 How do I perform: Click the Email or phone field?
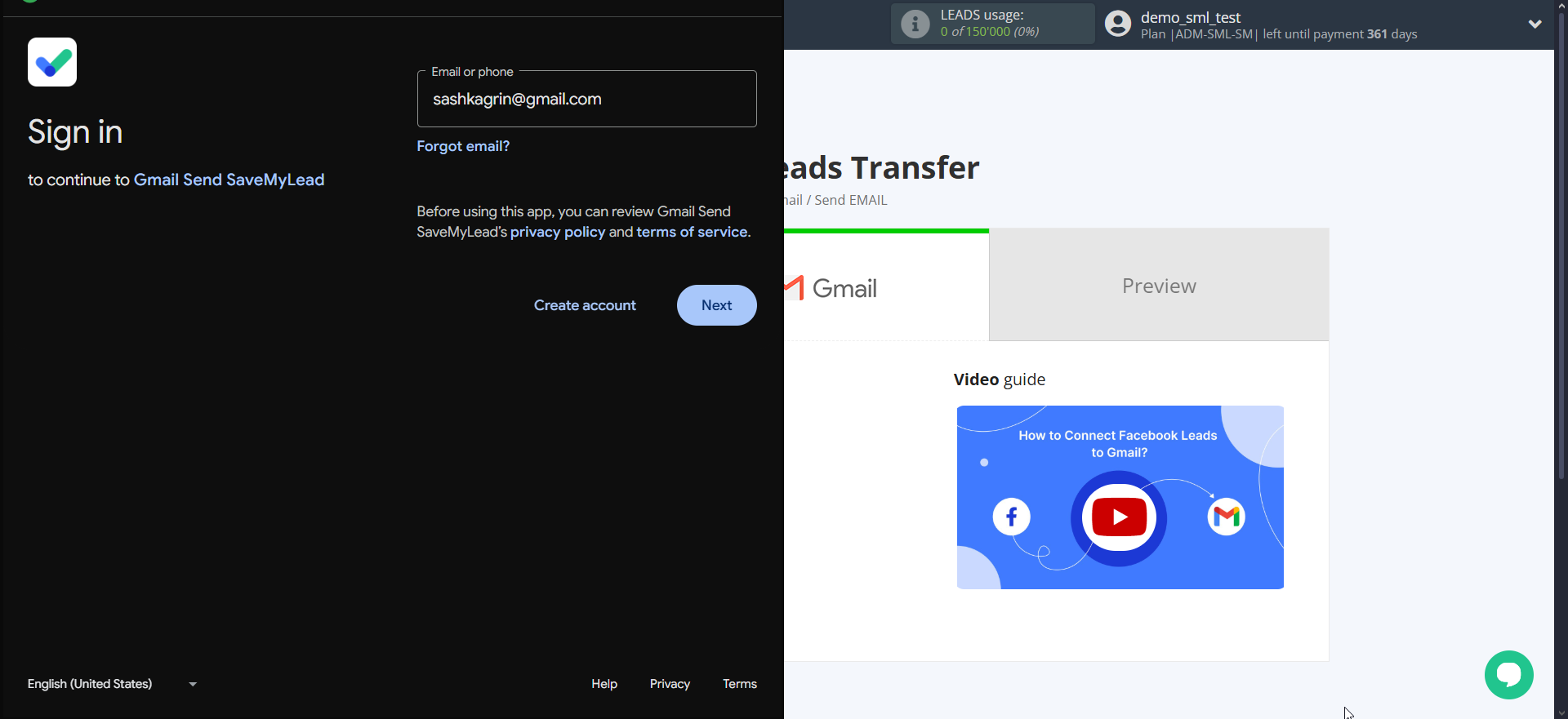click(x=586, y=100)
